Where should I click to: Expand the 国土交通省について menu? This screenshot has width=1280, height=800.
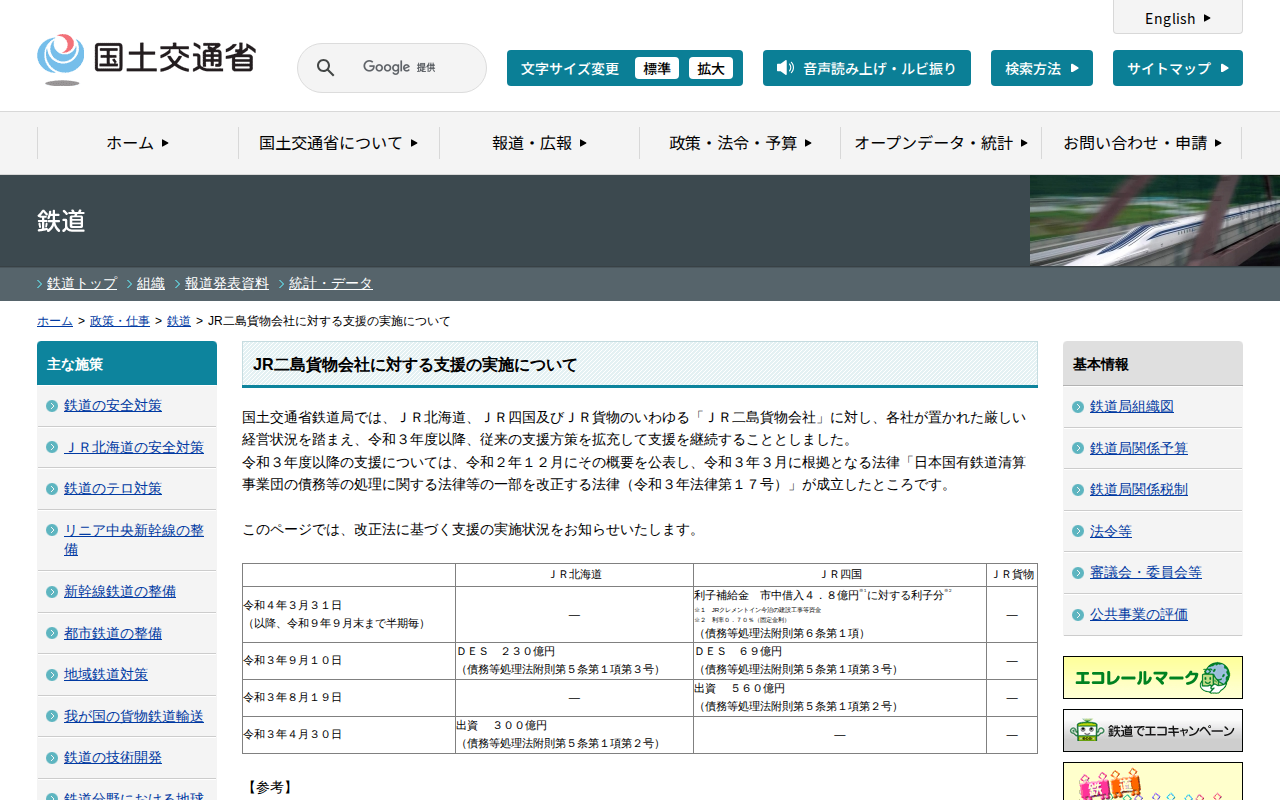[338, 143]
